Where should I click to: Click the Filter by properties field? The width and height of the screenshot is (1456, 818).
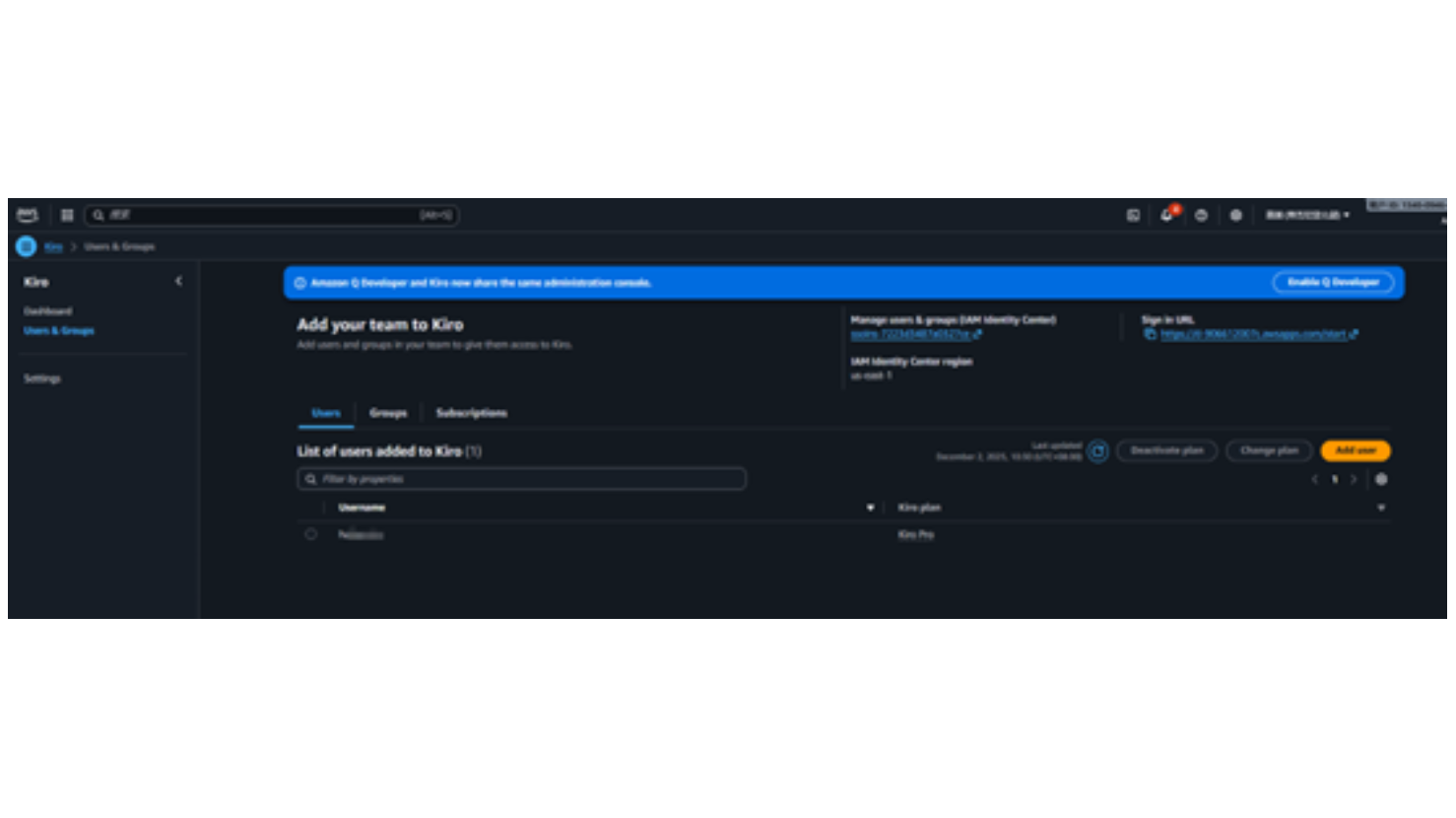tap(522, 479)
